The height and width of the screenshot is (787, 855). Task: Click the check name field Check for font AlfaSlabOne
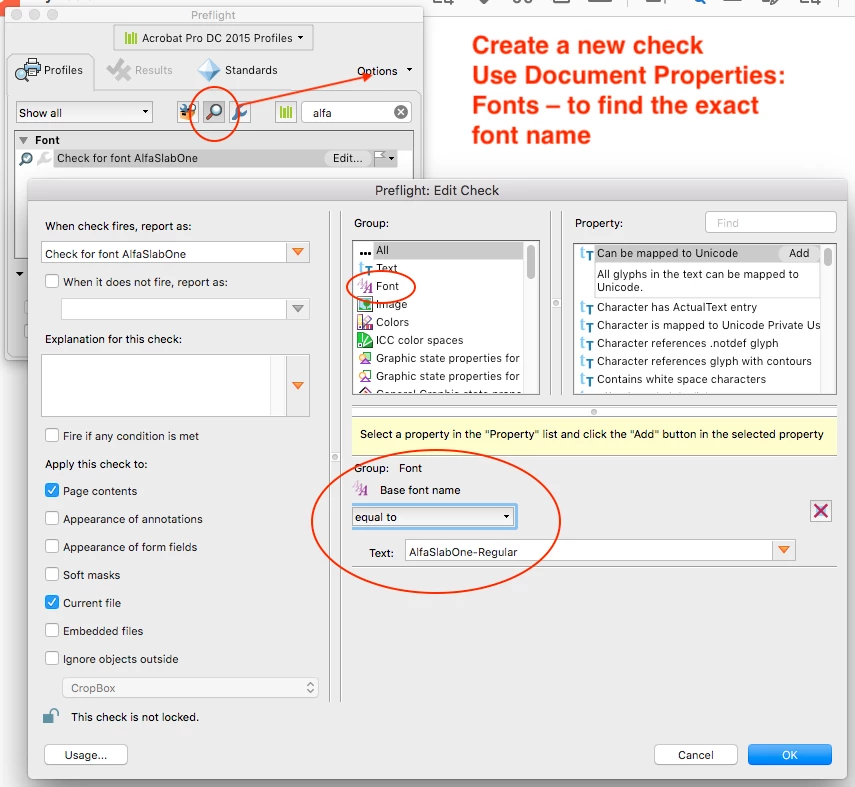164,254
